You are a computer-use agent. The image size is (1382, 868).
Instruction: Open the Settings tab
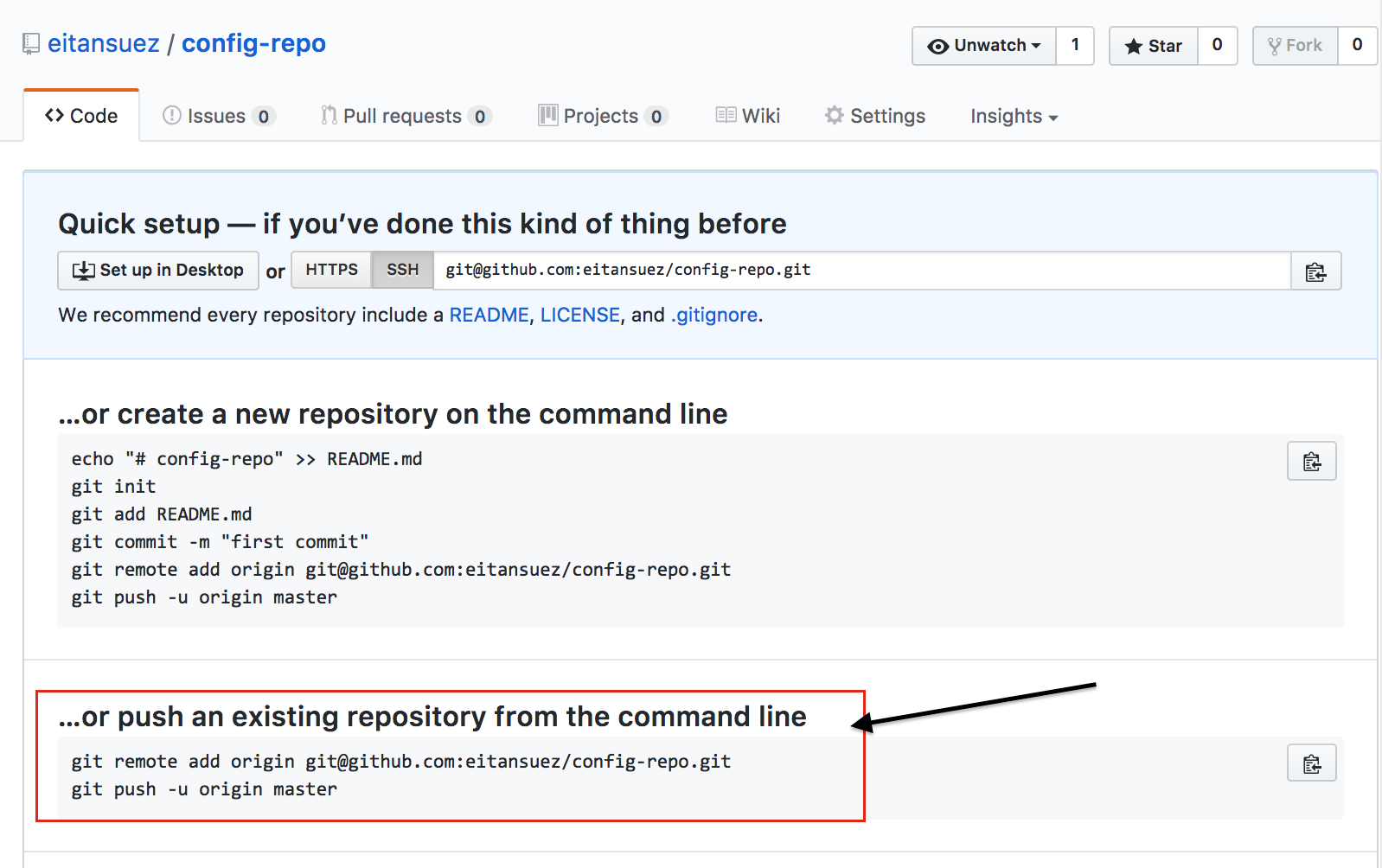[875, 116]
